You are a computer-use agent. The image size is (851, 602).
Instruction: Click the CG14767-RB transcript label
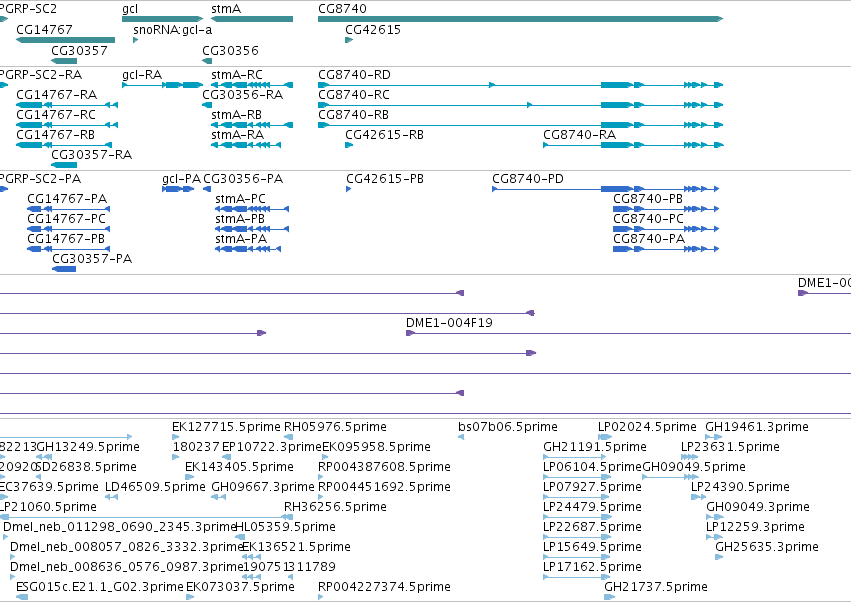point(55,135)
